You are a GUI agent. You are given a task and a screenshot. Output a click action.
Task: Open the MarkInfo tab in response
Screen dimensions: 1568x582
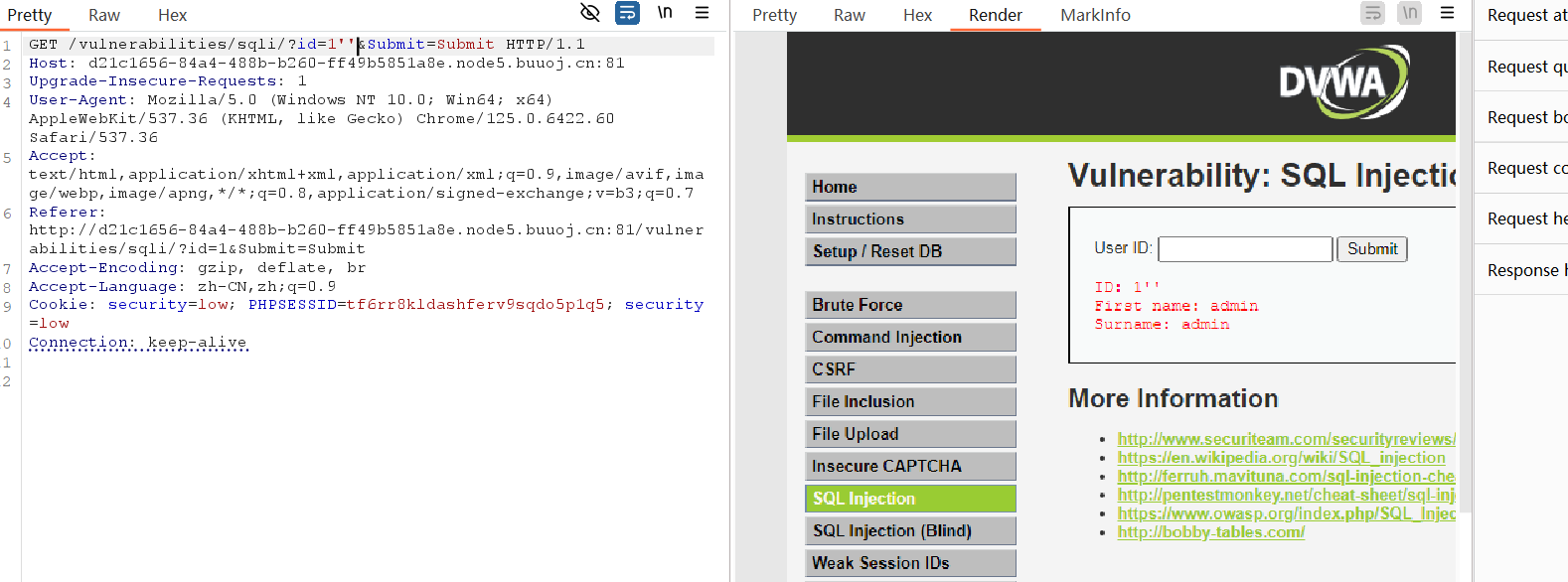(1095, 15)
